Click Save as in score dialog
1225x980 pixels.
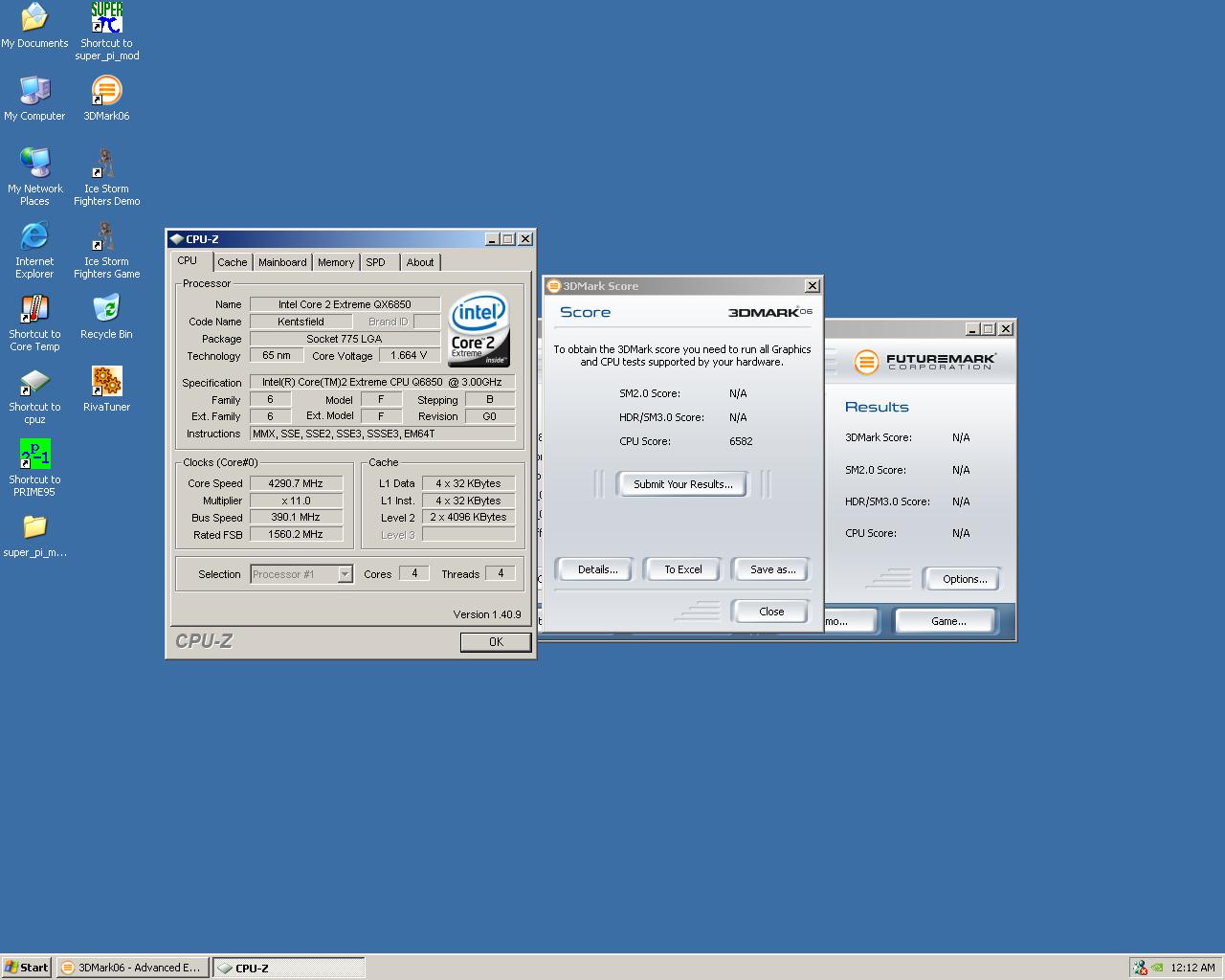click(x=772, y=569)
